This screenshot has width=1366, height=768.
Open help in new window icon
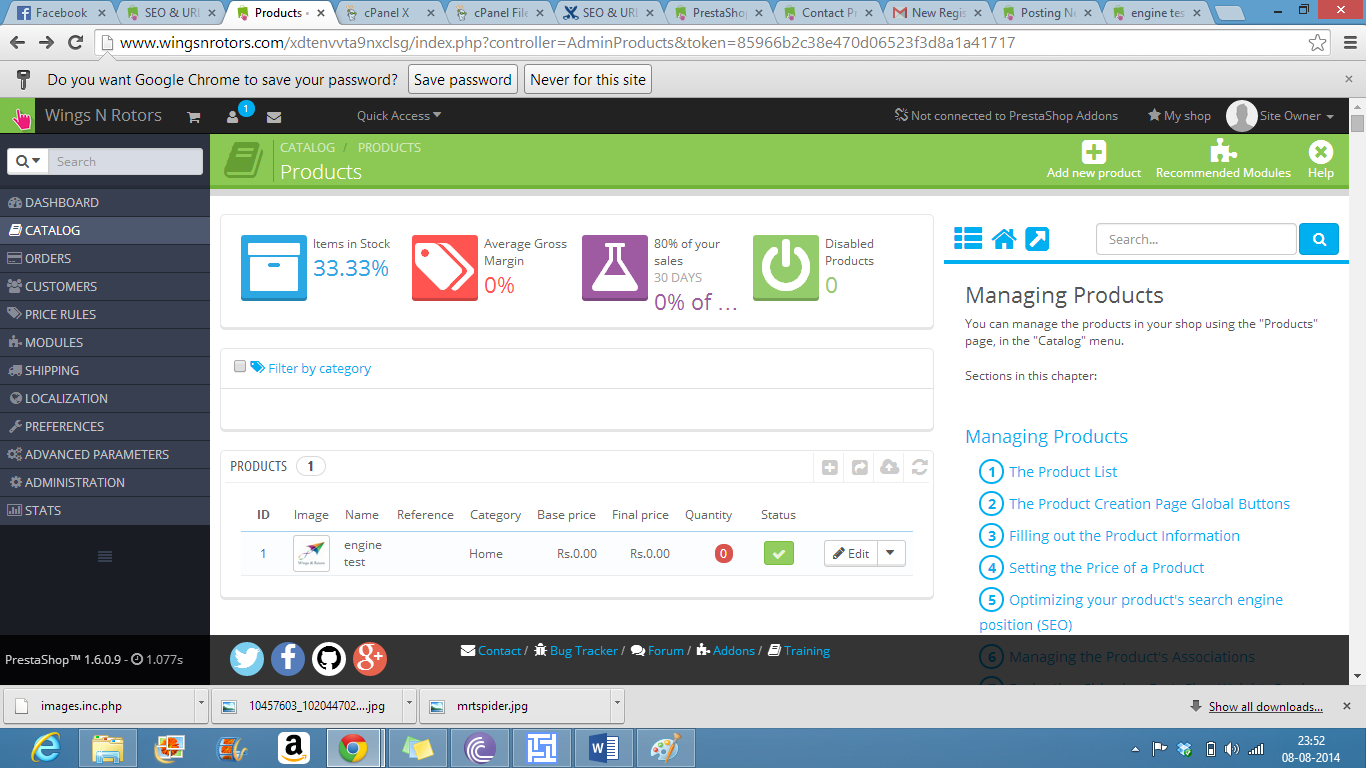pos(1037,239)
